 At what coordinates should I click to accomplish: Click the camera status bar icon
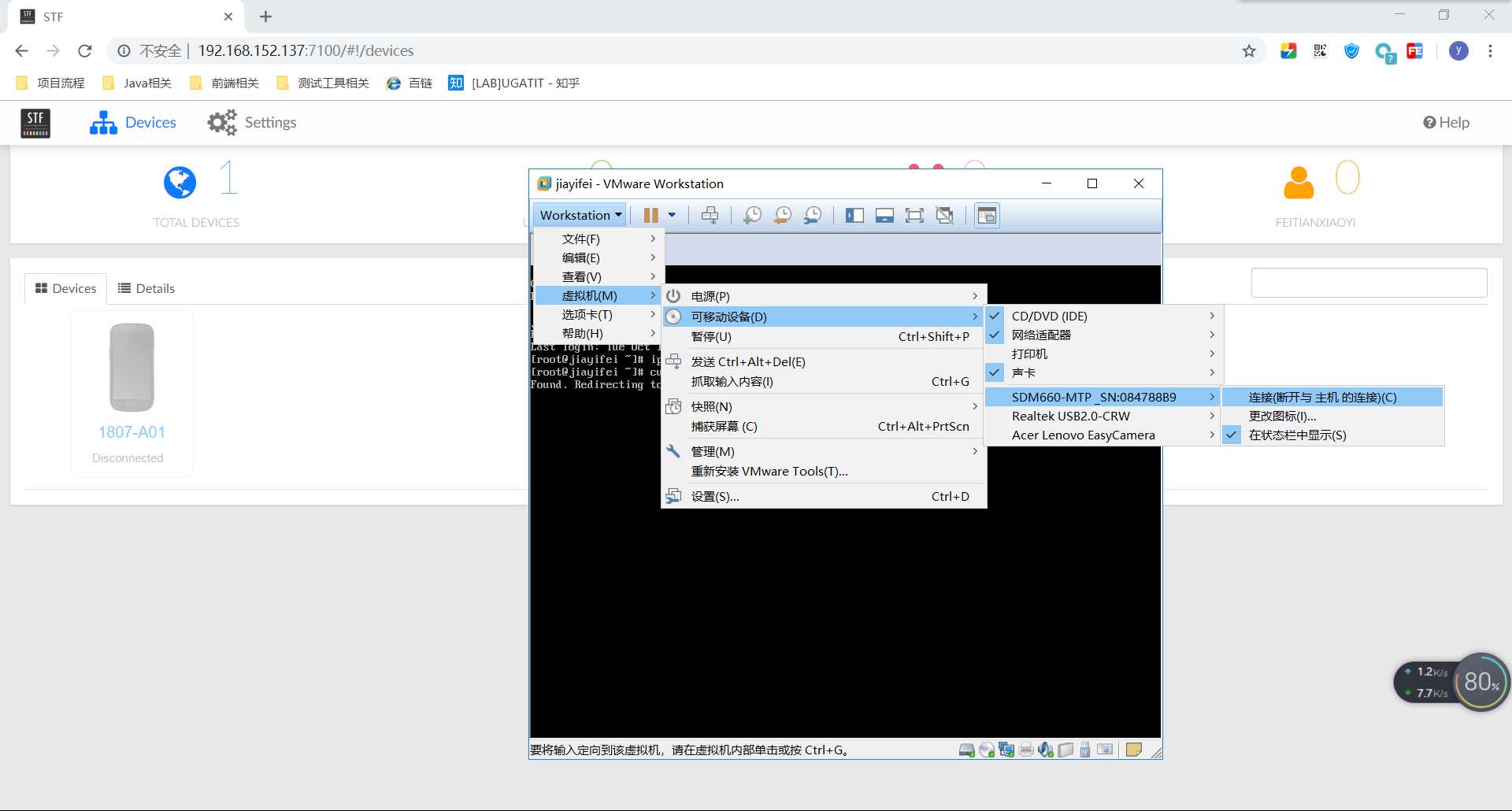(x=1105, y=750)
